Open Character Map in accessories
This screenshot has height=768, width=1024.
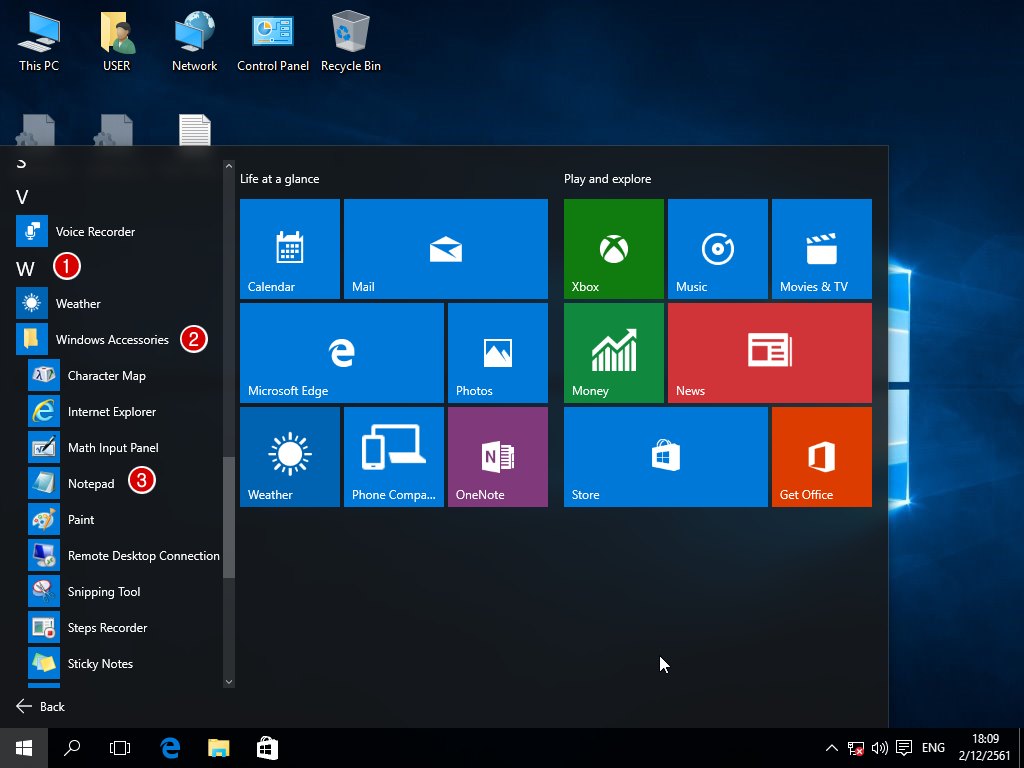pyautogui.click(x=106, y=376)
